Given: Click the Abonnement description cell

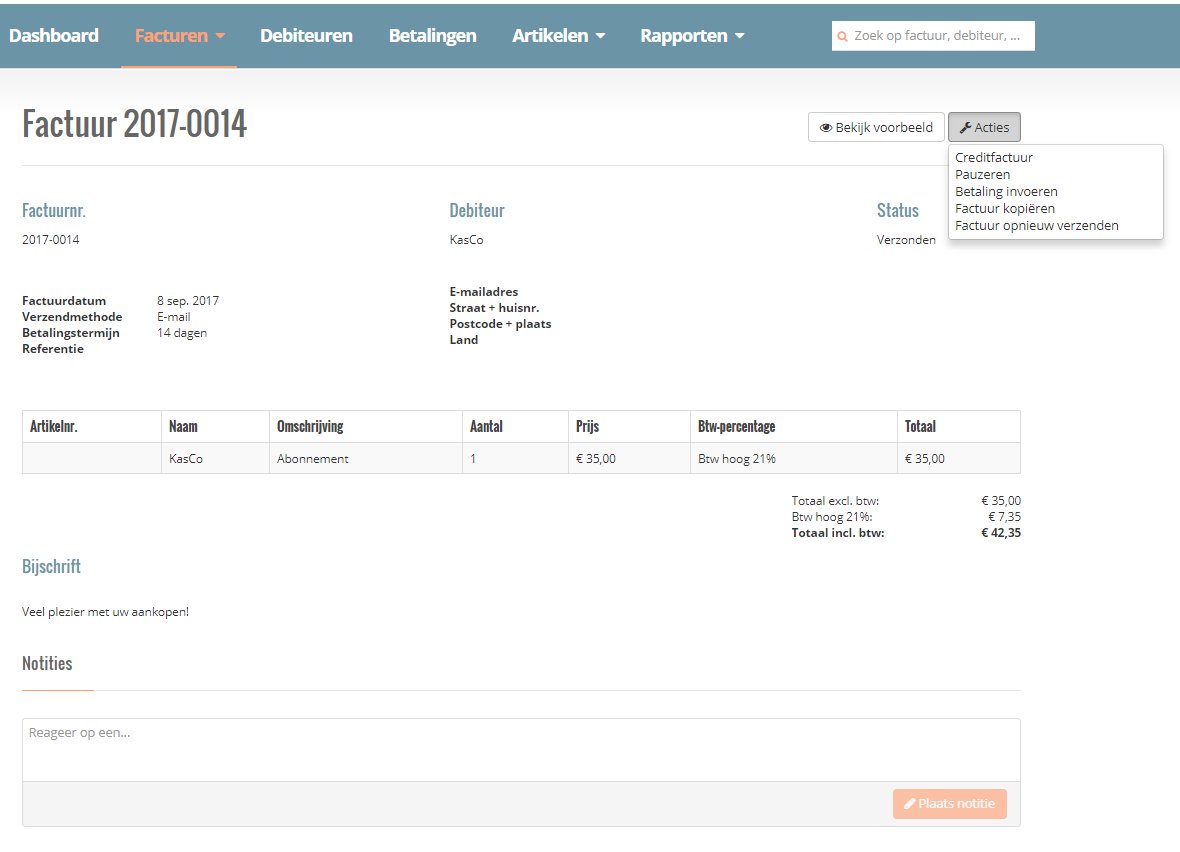Looking at the screenshot, I should click(x=366, y=458).
